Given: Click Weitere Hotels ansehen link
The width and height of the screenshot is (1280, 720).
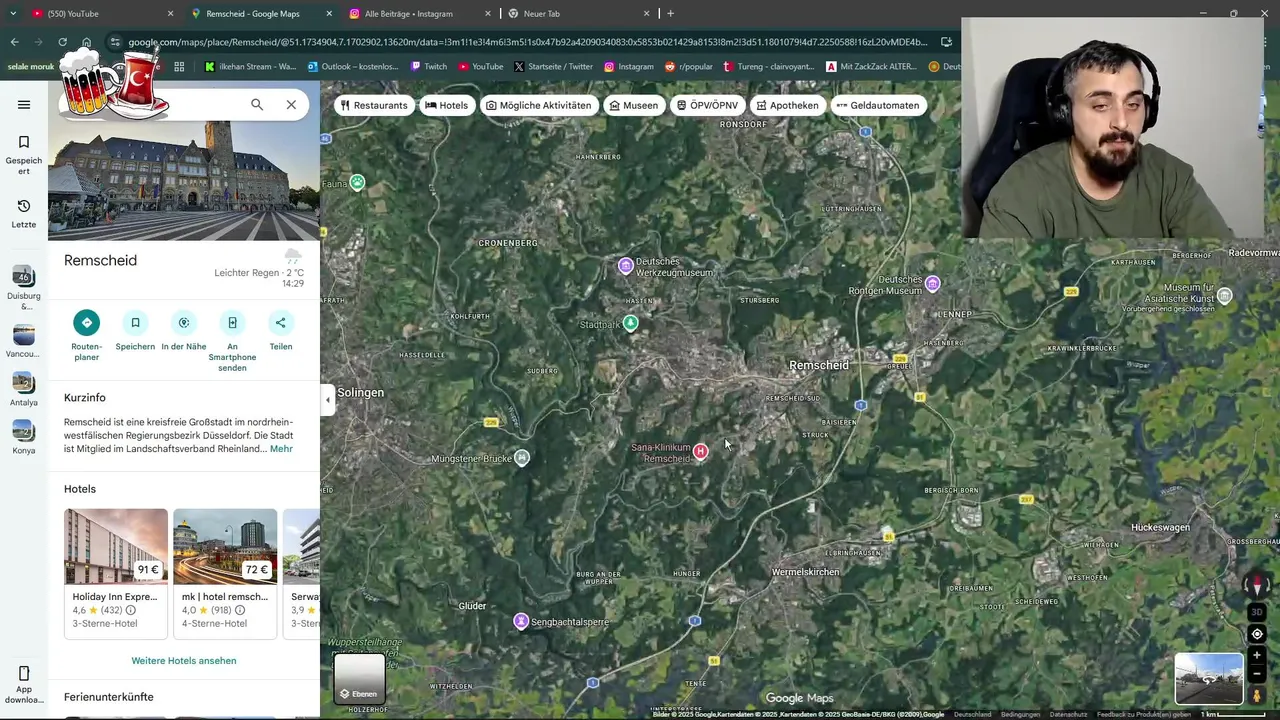Looking at the screenshot, I should tap(184, 661).
